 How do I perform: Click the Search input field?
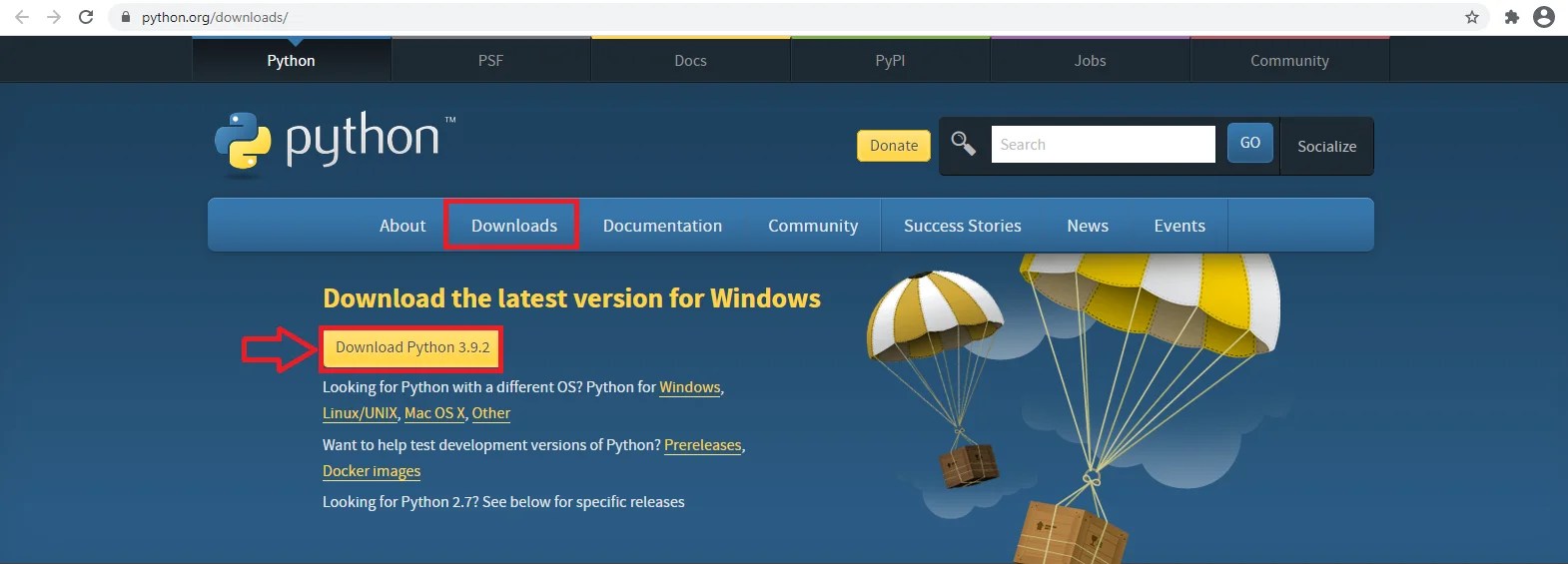(1103, 144)
